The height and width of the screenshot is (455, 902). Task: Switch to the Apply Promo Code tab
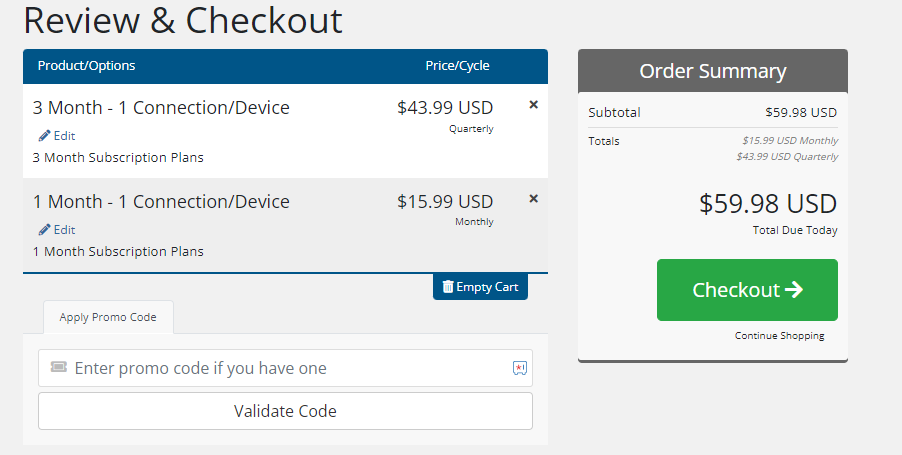[x=108, y=317]
